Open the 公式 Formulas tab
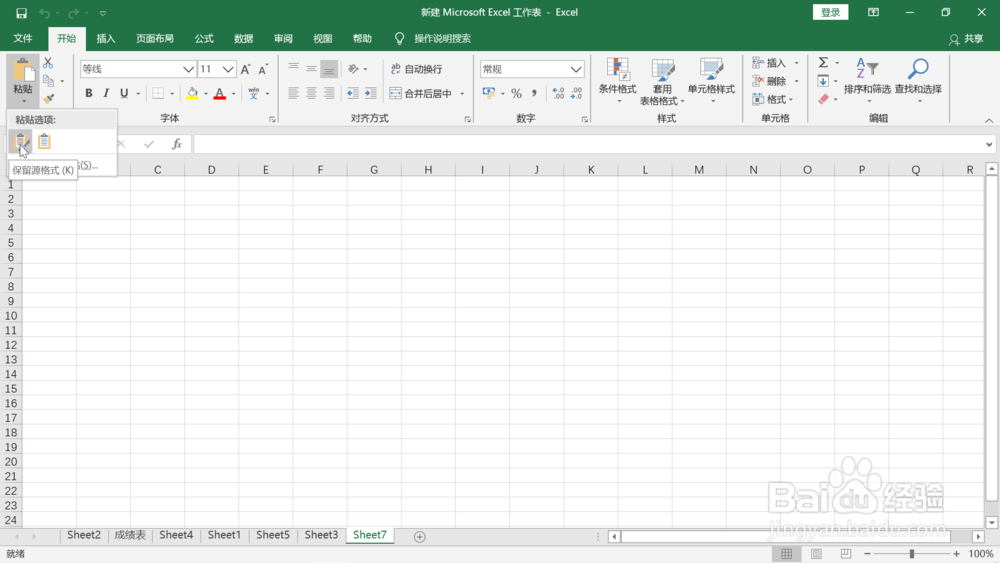 click(204, 38)
